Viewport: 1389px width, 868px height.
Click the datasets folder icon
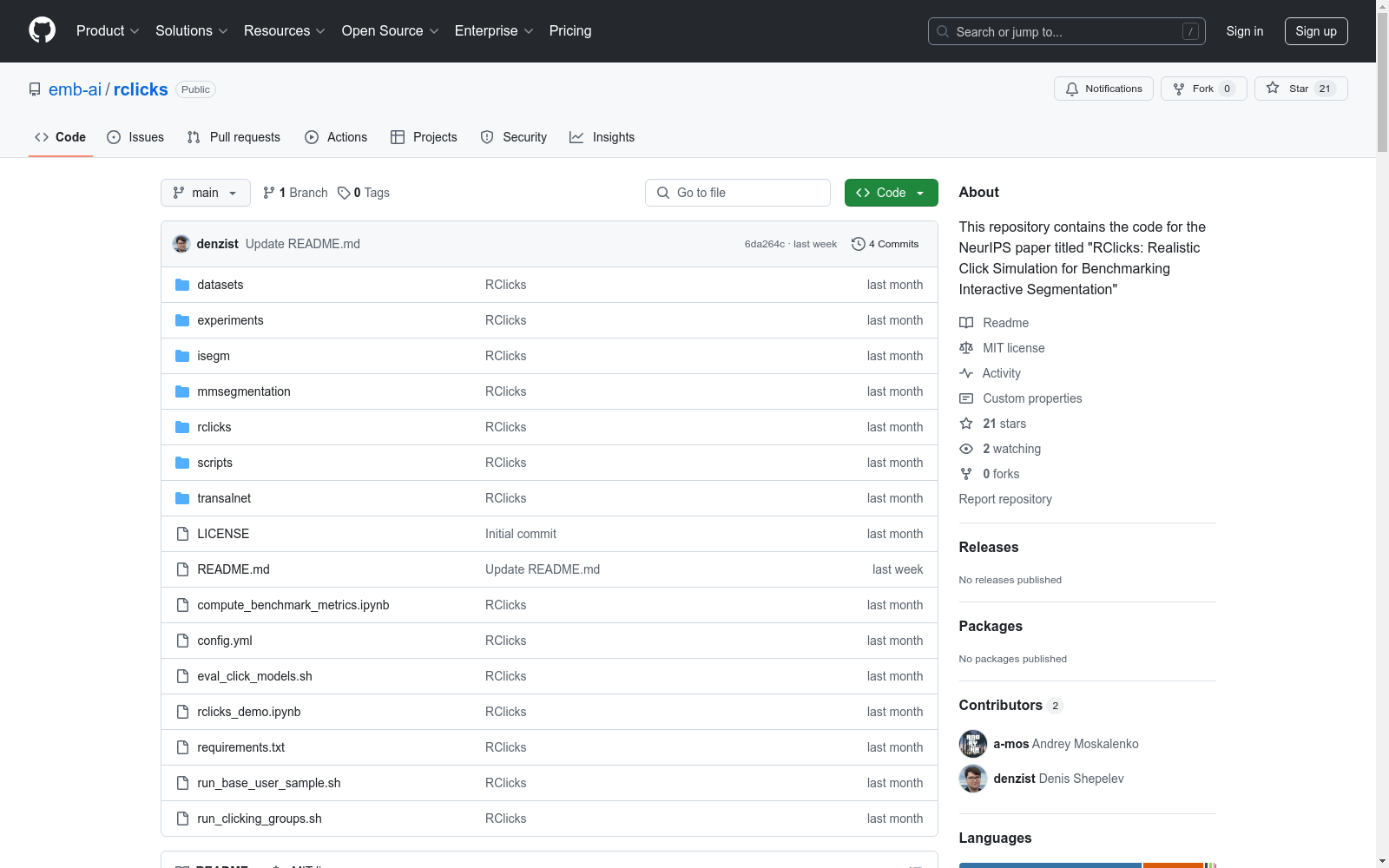click(x=182, y=285)
